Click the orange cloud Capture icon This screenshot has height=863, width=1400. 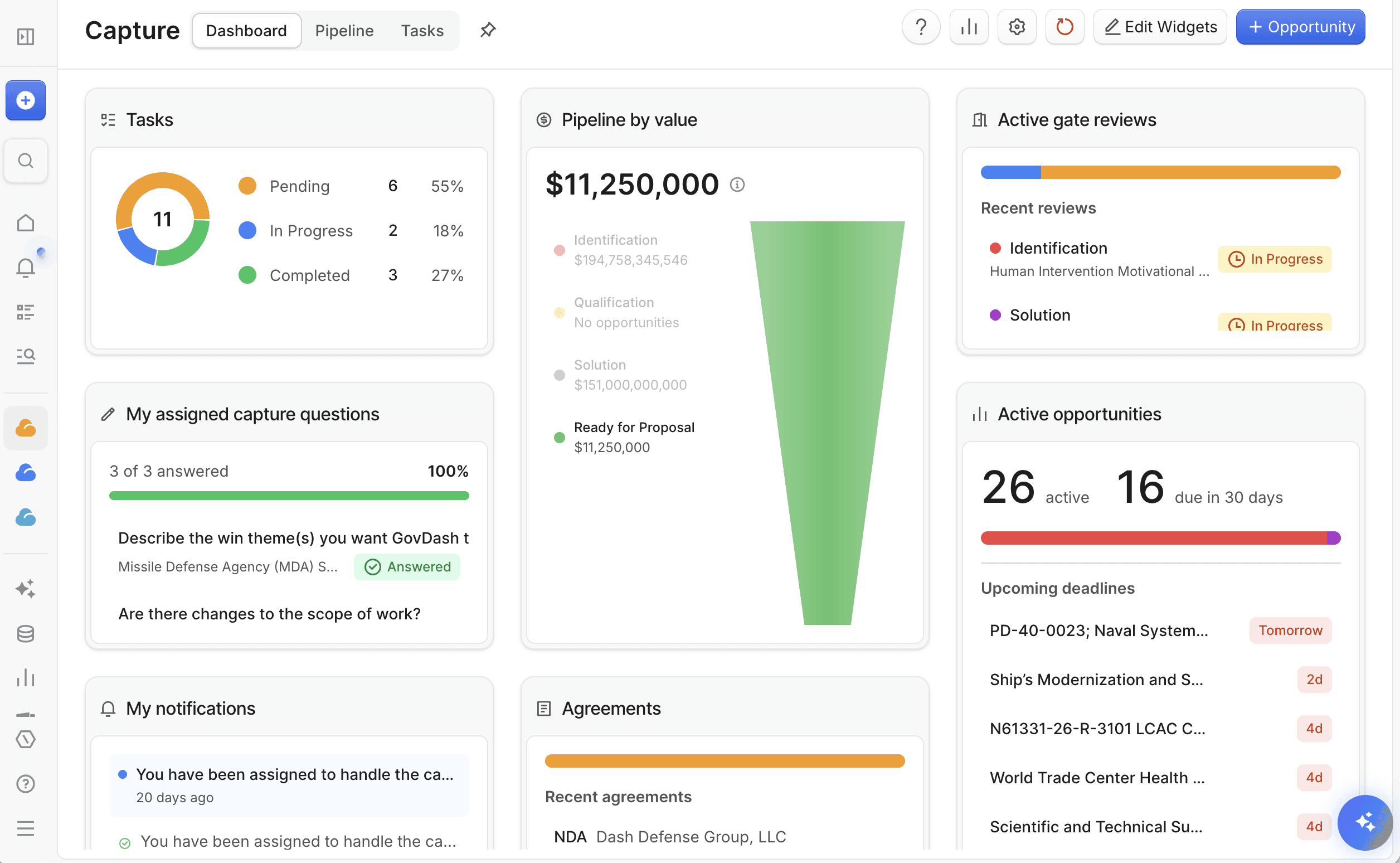(26, 428)
